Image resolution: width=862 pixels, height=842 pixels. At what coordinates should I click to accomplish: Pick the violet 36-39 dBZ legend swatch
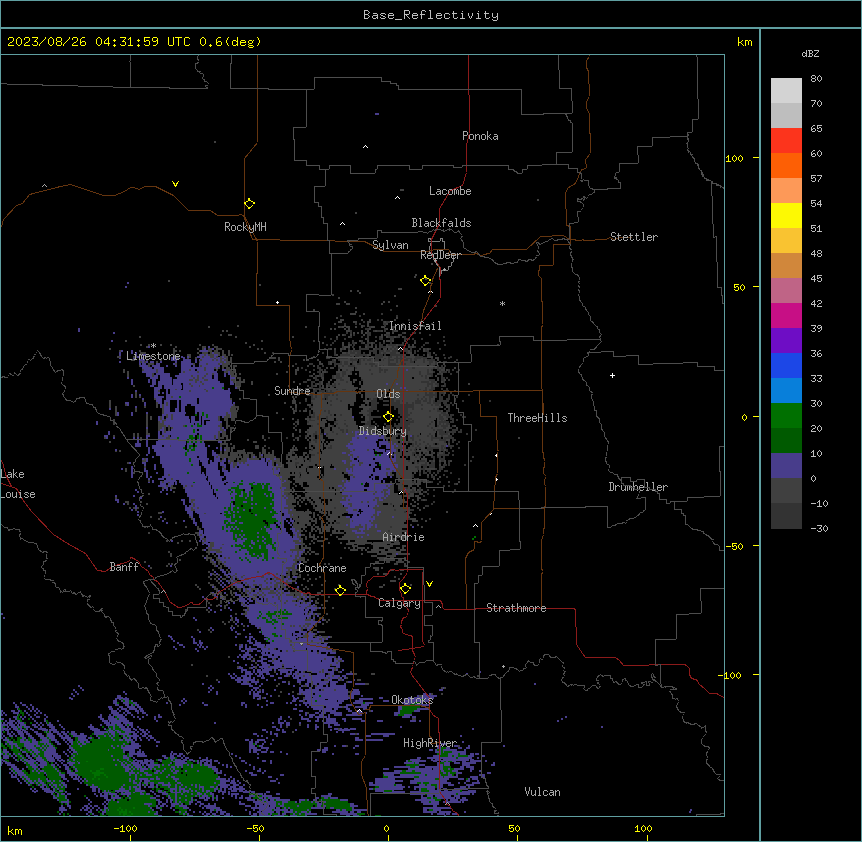pos(786,341)
